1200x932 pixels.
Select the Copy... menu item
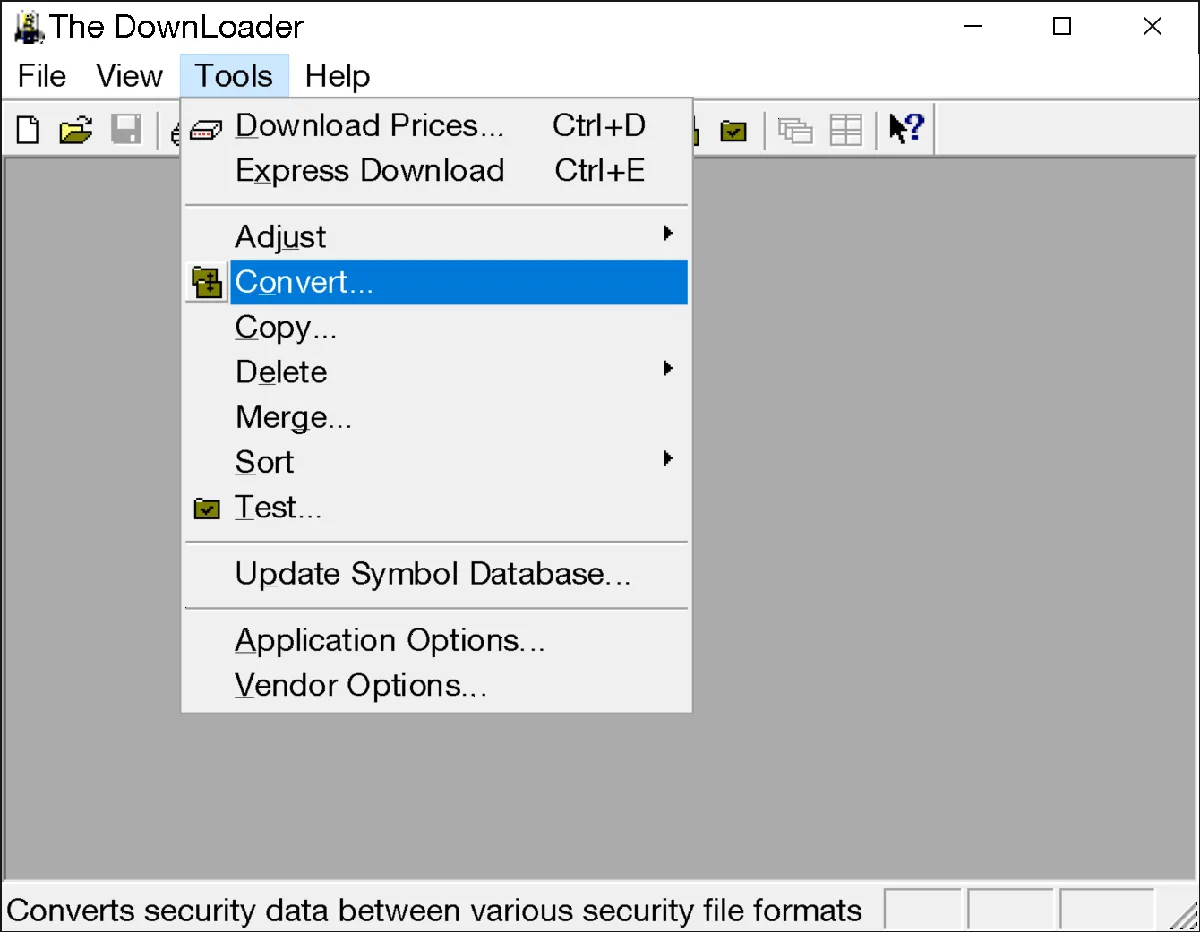pos(286,327)
